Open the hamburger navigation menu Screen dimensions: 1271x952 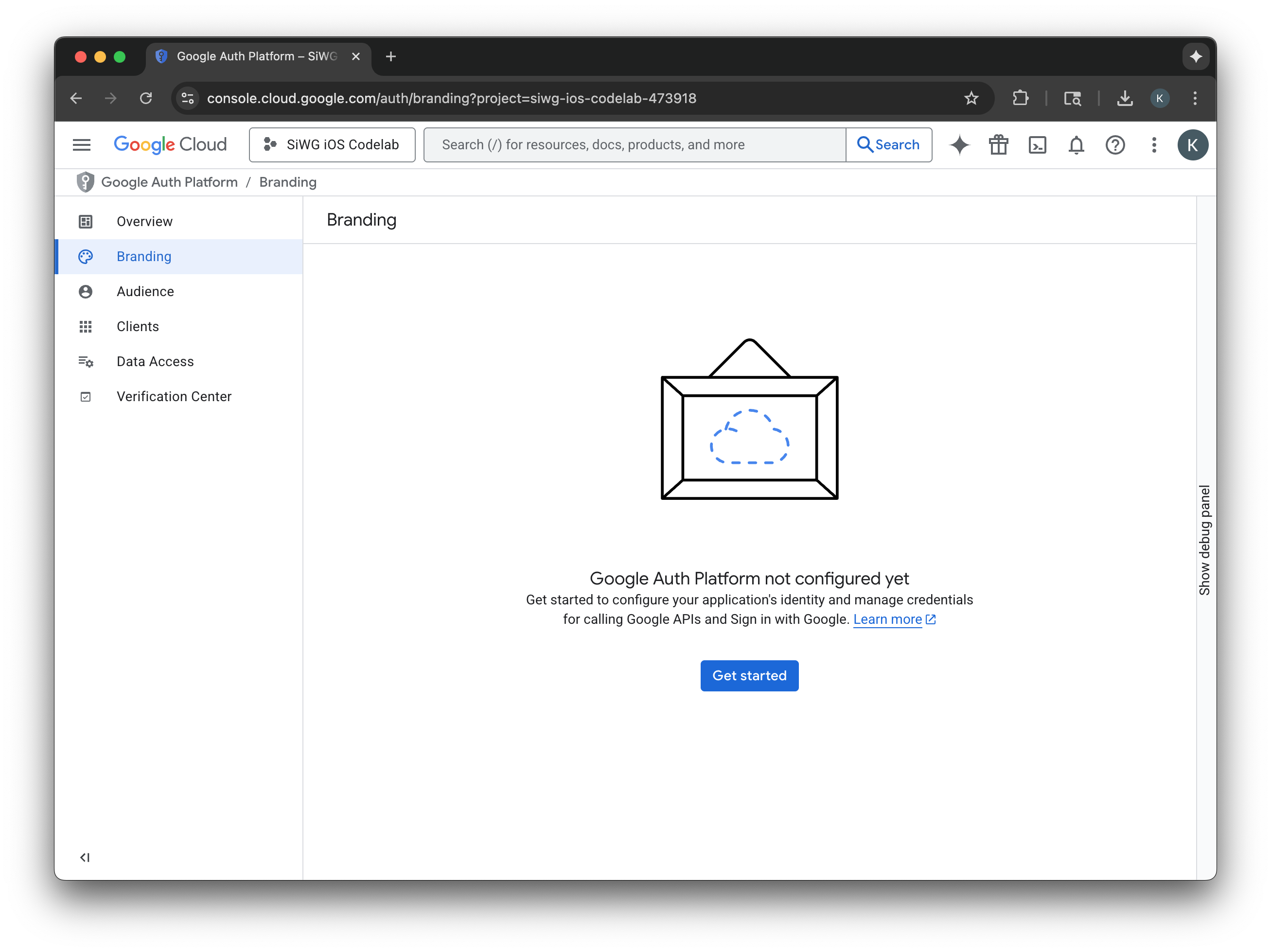pos(82,144)
